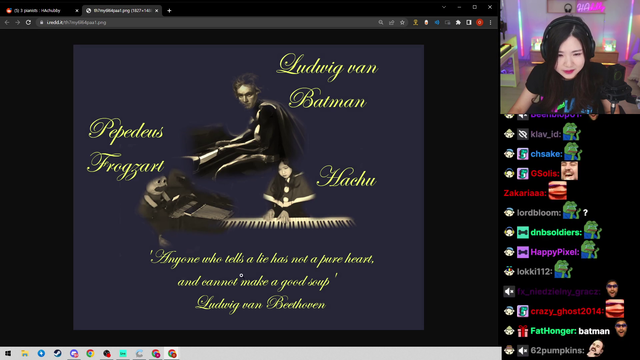The width and height of the screenshot is (640, 360).
Task: Reload the image page
Action: pyautogui.click(x=28, y=22)
